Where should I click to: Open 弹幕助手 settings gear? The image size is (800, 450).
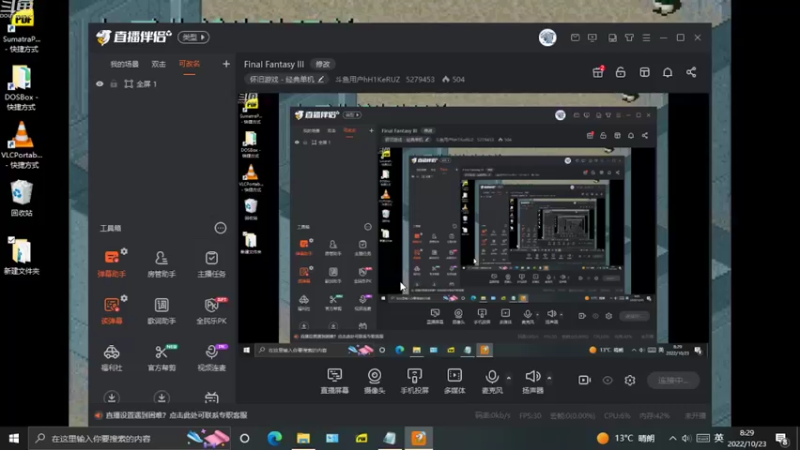coord(124,252)
